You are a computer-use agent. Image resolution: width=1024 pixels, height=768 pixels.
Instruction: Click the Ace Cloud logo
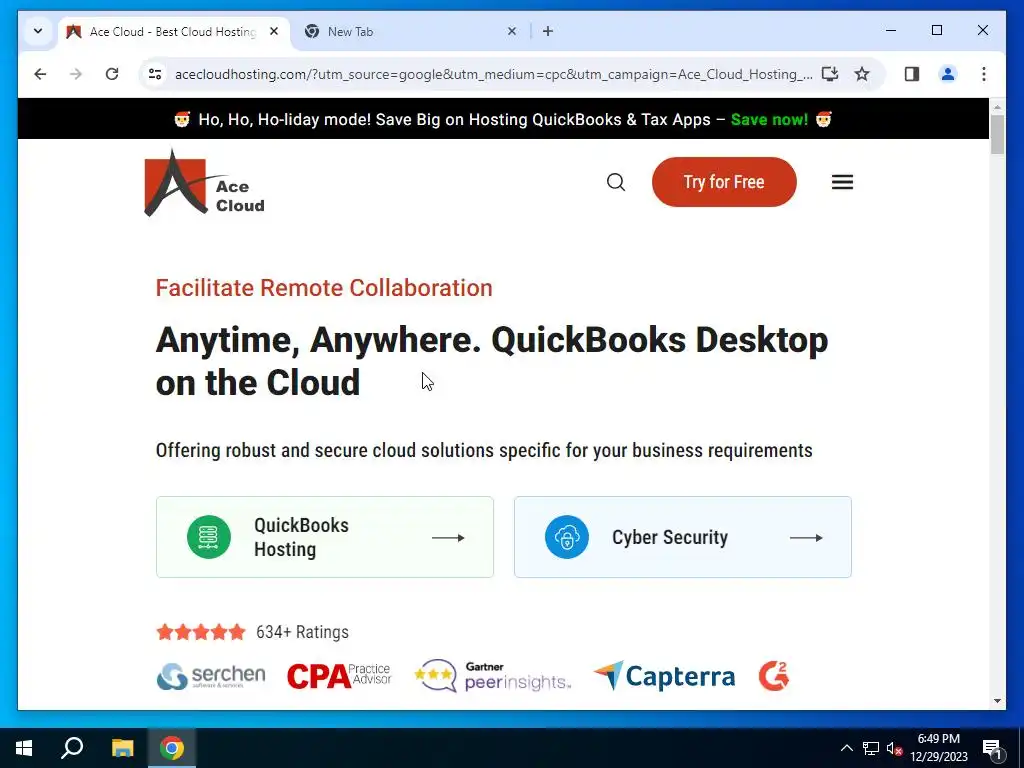(x=204, y=182)
